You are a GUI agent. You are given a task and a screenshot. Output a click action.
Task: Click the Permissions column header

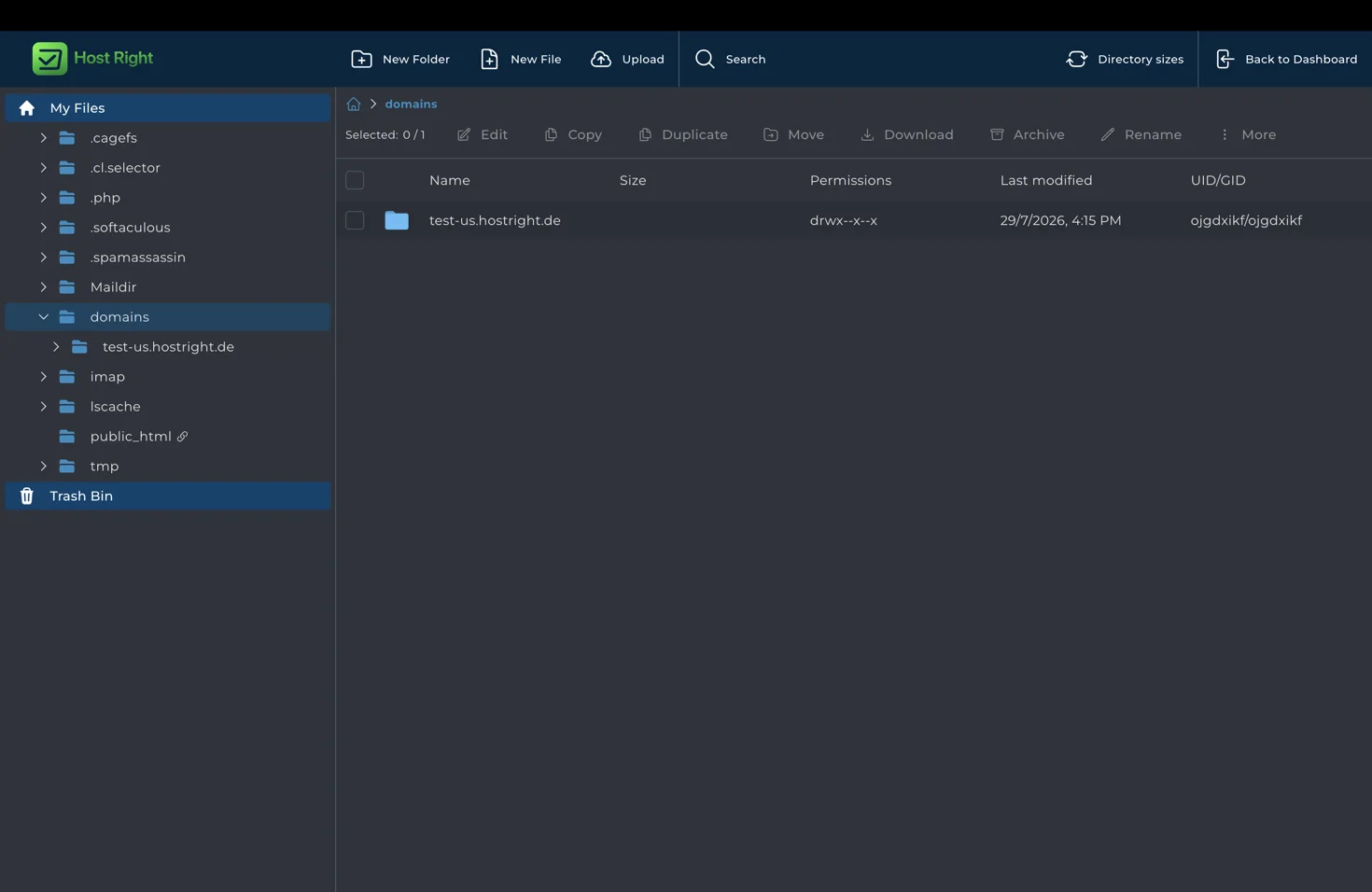click(x=850, y=180)
